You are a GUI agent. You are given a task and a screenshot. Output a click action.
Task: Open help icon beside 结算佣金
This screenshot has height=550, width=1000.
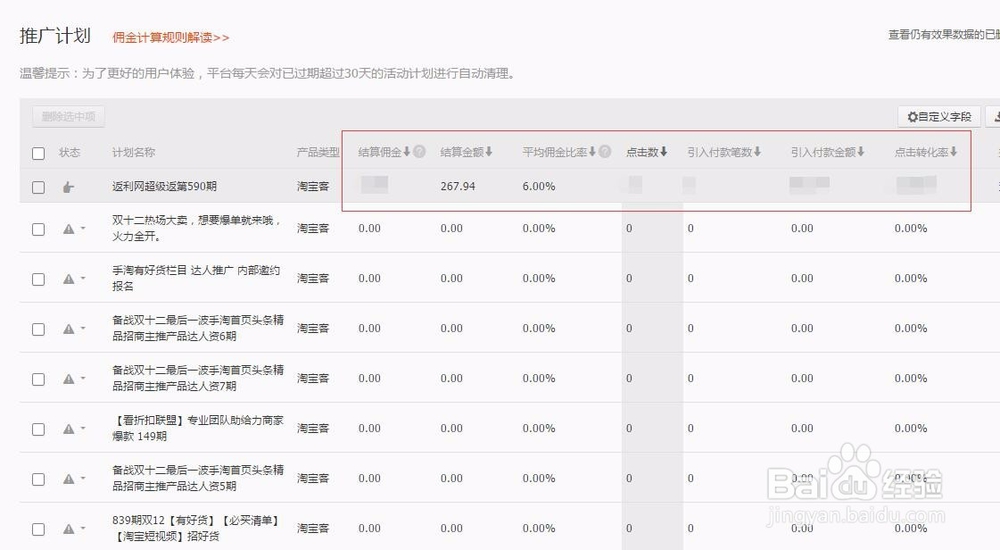419,152
